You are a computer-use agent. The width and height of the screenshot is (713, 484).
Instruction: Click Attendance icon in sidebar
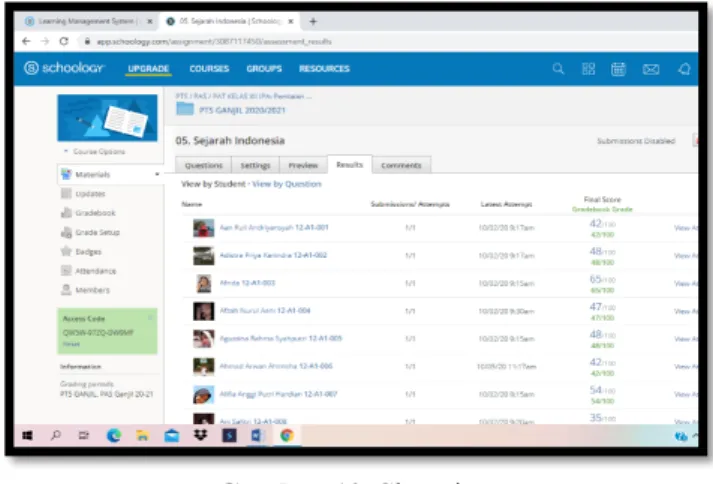[66, 271]
